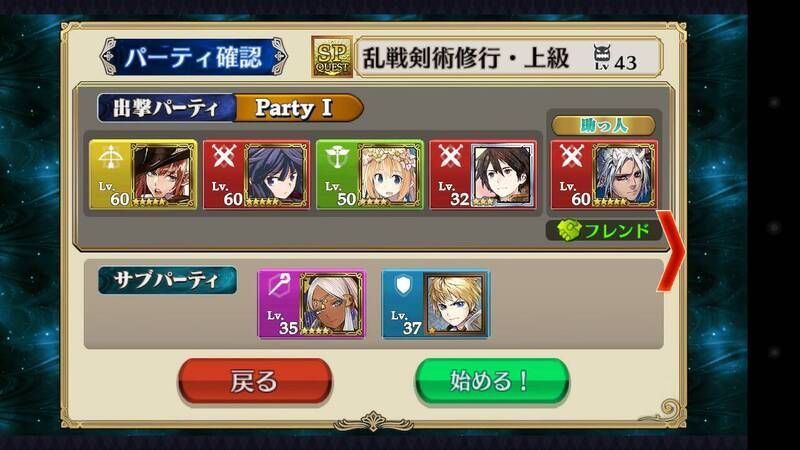The height and width of the screenshot is (450, 800).
Task: Tap the winged staff icon on green card
Action: pos(337,158)
